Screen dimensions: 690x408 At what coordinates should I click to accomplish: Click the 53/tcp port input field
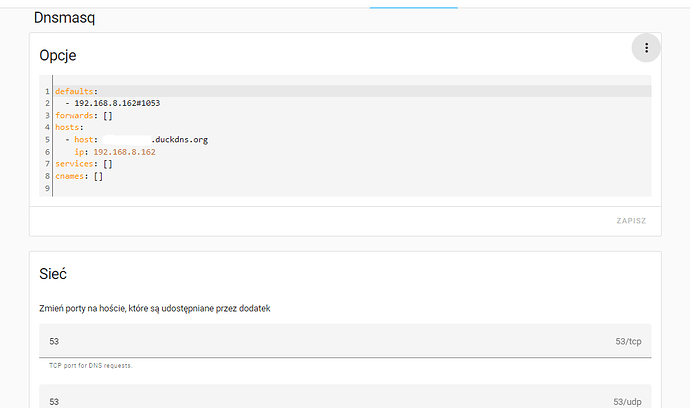pyautogui.click(x=345, y=341)
